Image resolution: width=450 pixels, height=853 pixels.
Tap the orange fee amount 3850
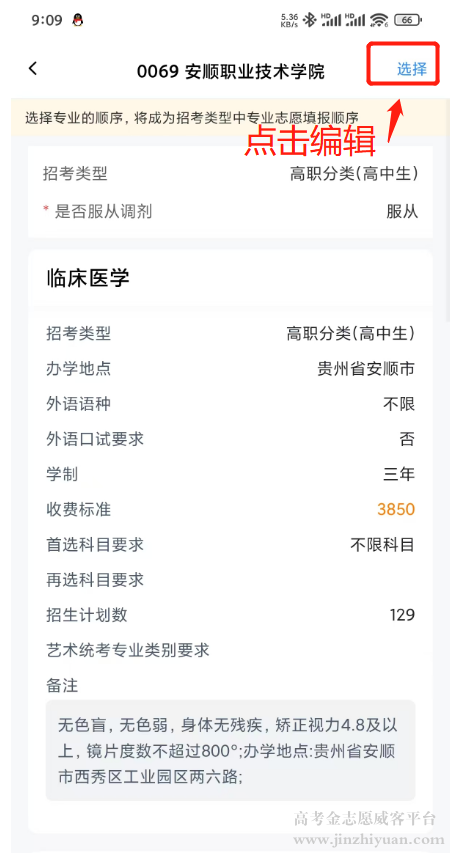396,510
